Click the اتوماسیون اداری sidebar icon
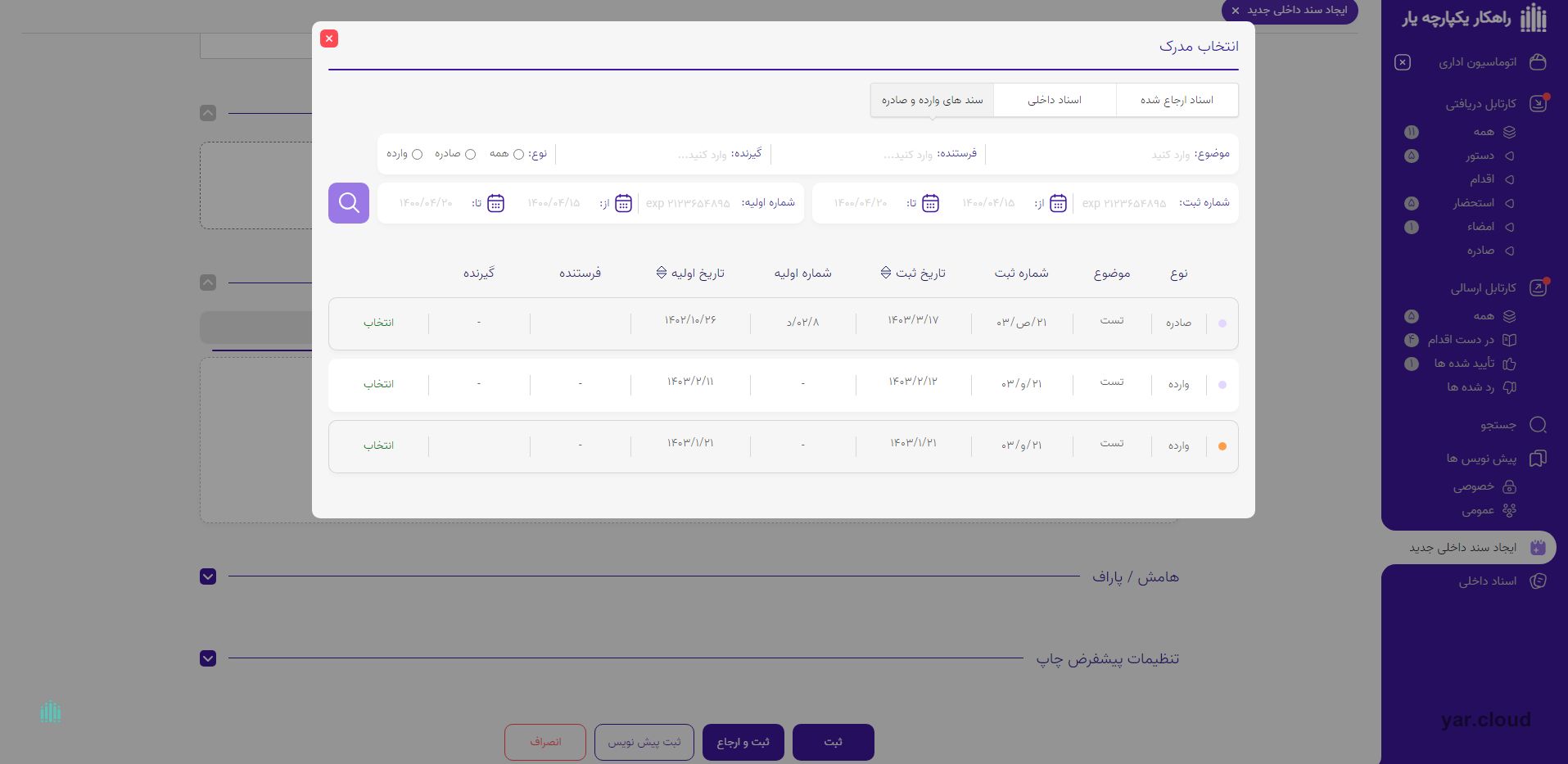Viewport: 1568px width, 764px height. [x=1538, y=62]
